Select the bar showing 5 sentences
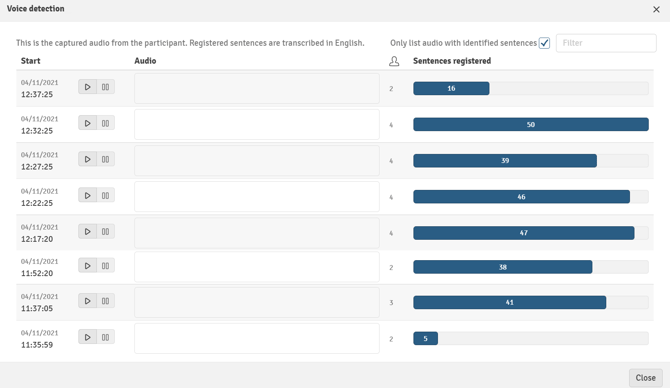The image size is (670, 388). 425,339
